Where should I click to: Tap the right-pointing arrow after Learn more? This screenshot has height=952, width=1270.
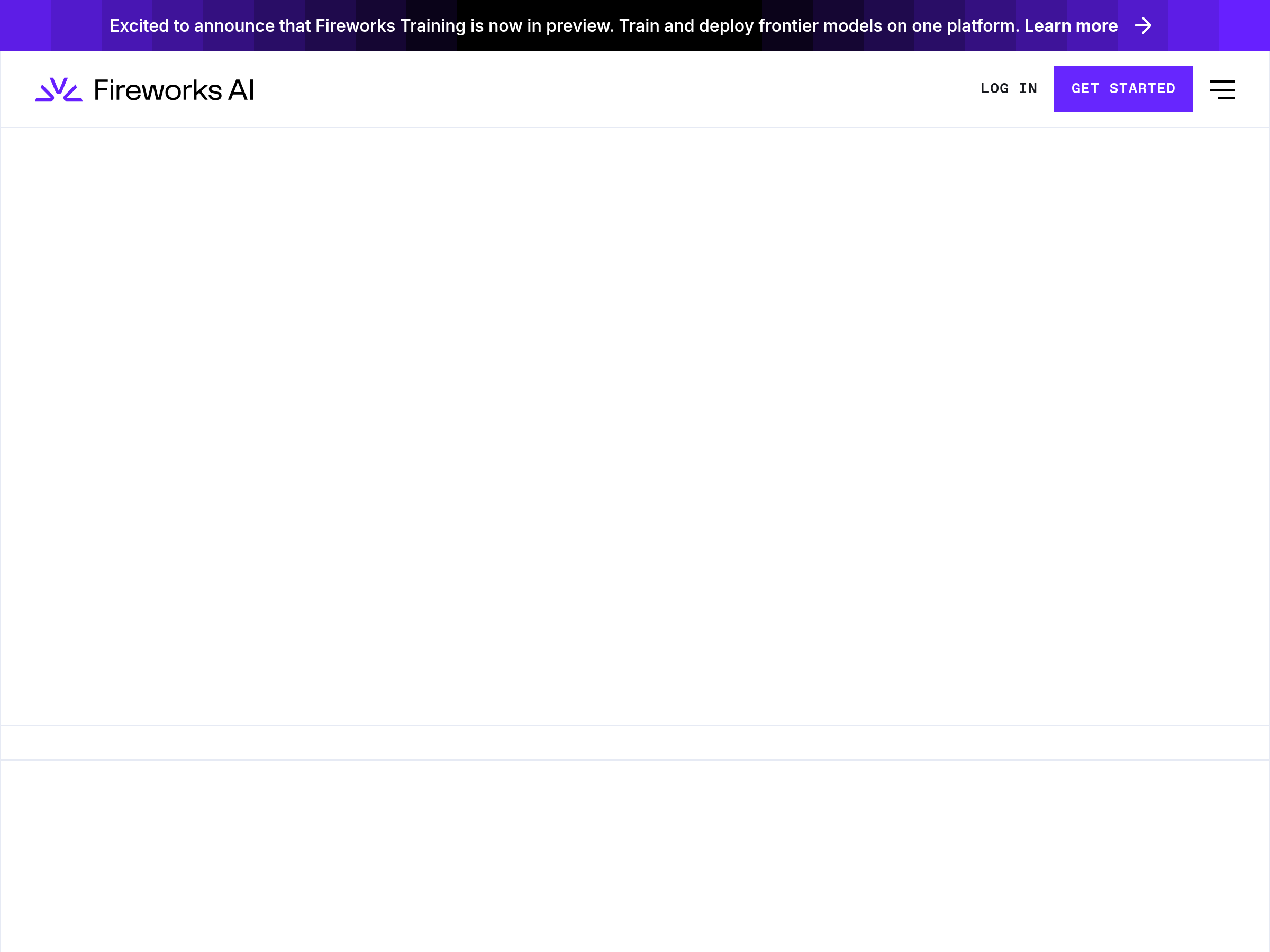[x=1143, y=26]
